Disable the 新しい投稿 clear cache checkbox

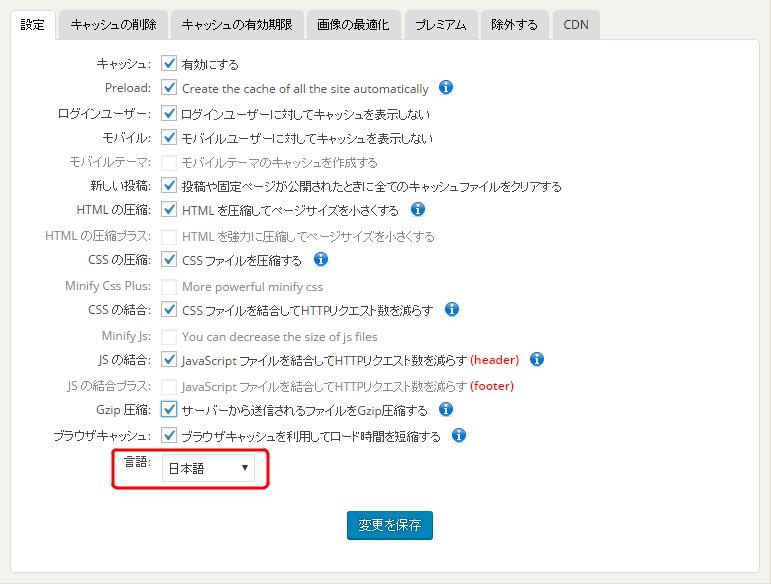tap(169, 186)
